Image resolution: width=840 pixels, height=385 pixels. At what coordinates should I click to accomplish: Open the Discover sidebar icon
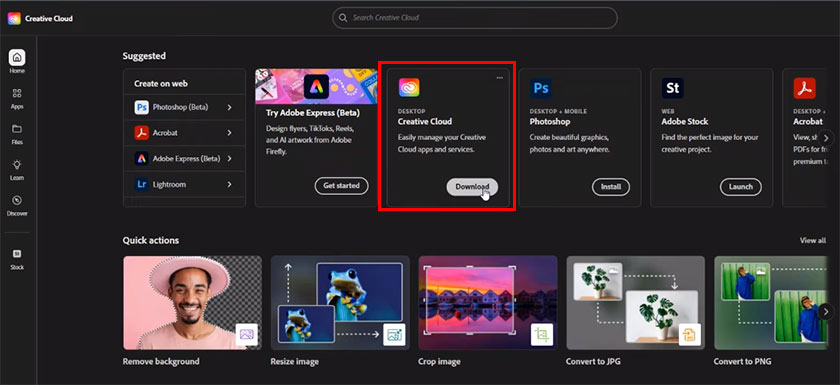click(x=17, y=200)
